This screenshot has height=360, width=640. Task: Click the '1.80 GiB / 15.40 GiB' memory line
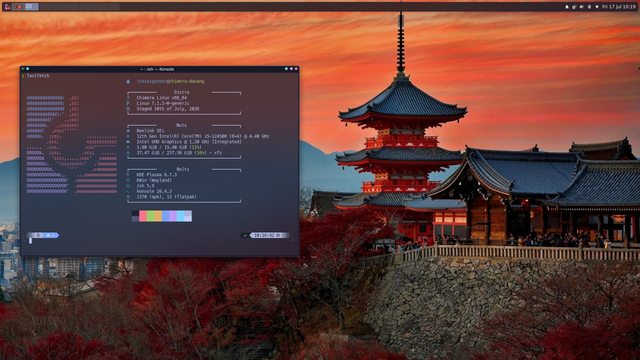tap(169, 147)
